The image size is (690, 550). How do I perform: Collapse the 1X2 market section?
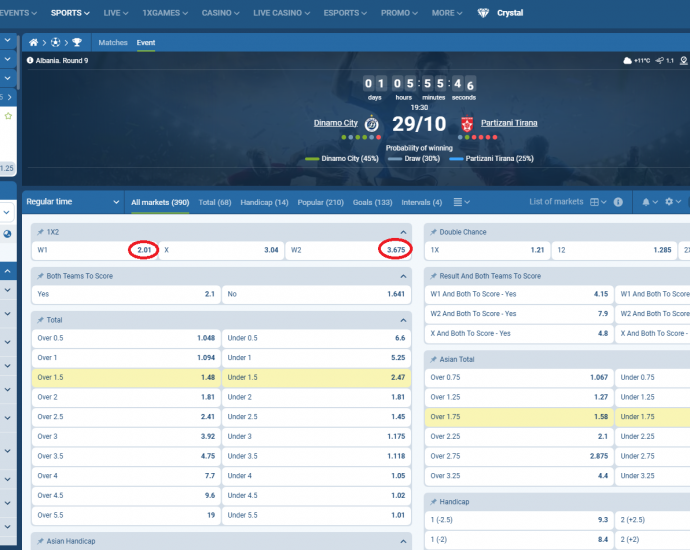[403, 232]
